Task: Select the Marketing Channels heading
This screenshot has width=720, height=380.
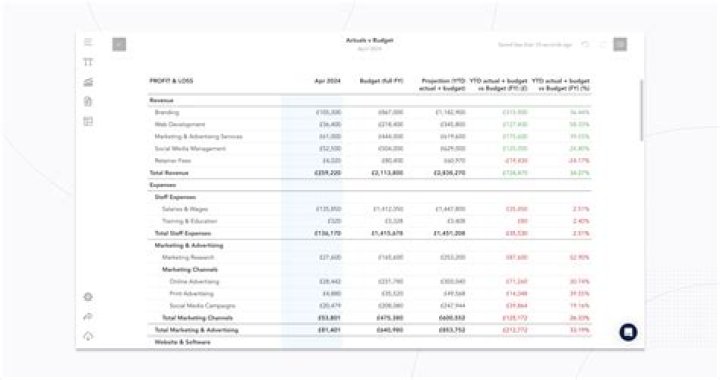Action: 190,269
